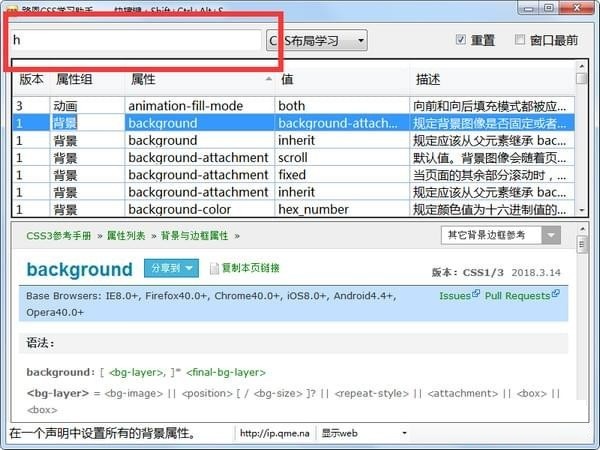Click the Issues external link icon

point(473,295)
